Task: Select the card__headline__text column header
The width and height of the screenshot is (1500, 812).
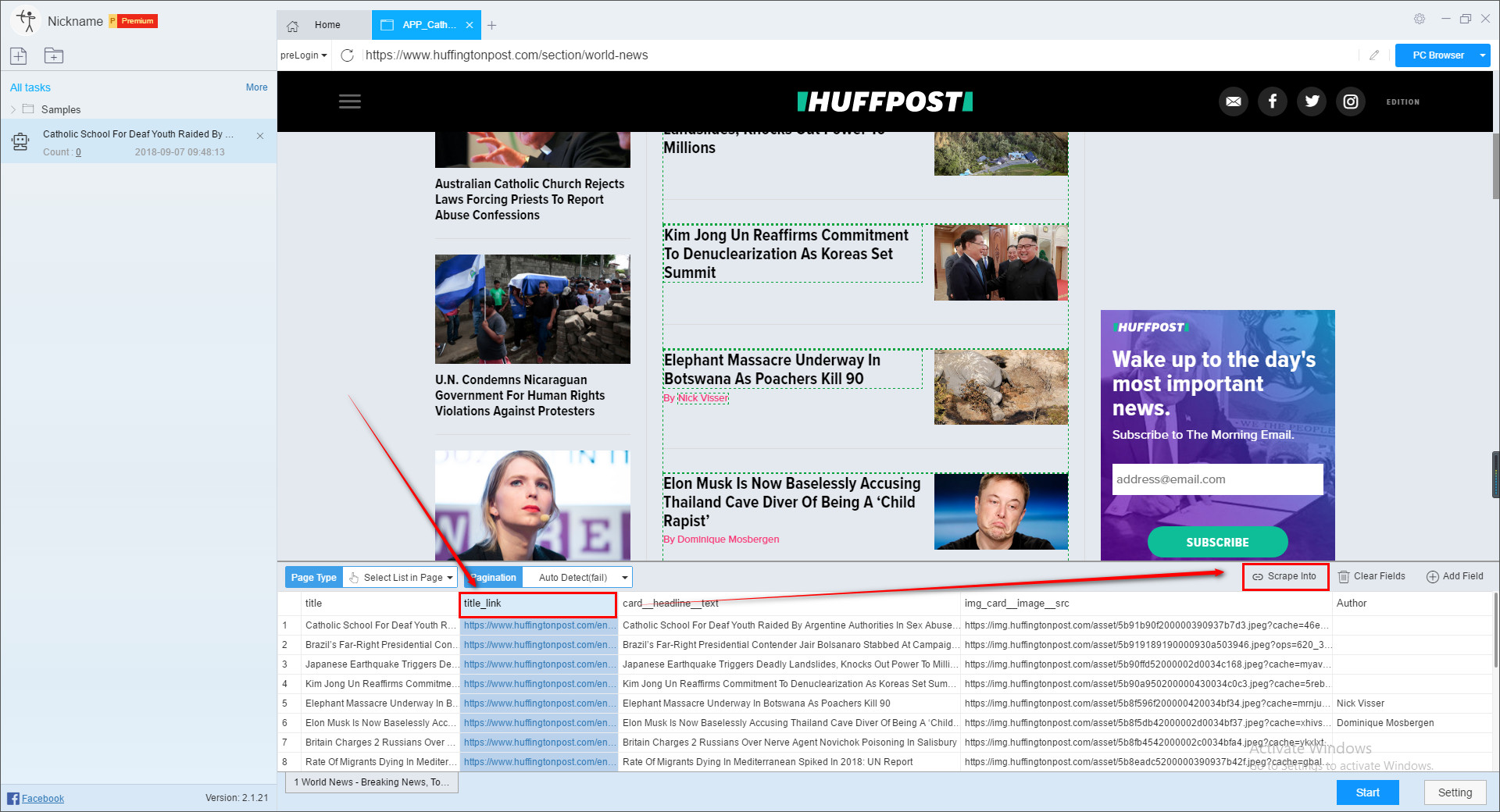Action: click(x=789, y=604)
